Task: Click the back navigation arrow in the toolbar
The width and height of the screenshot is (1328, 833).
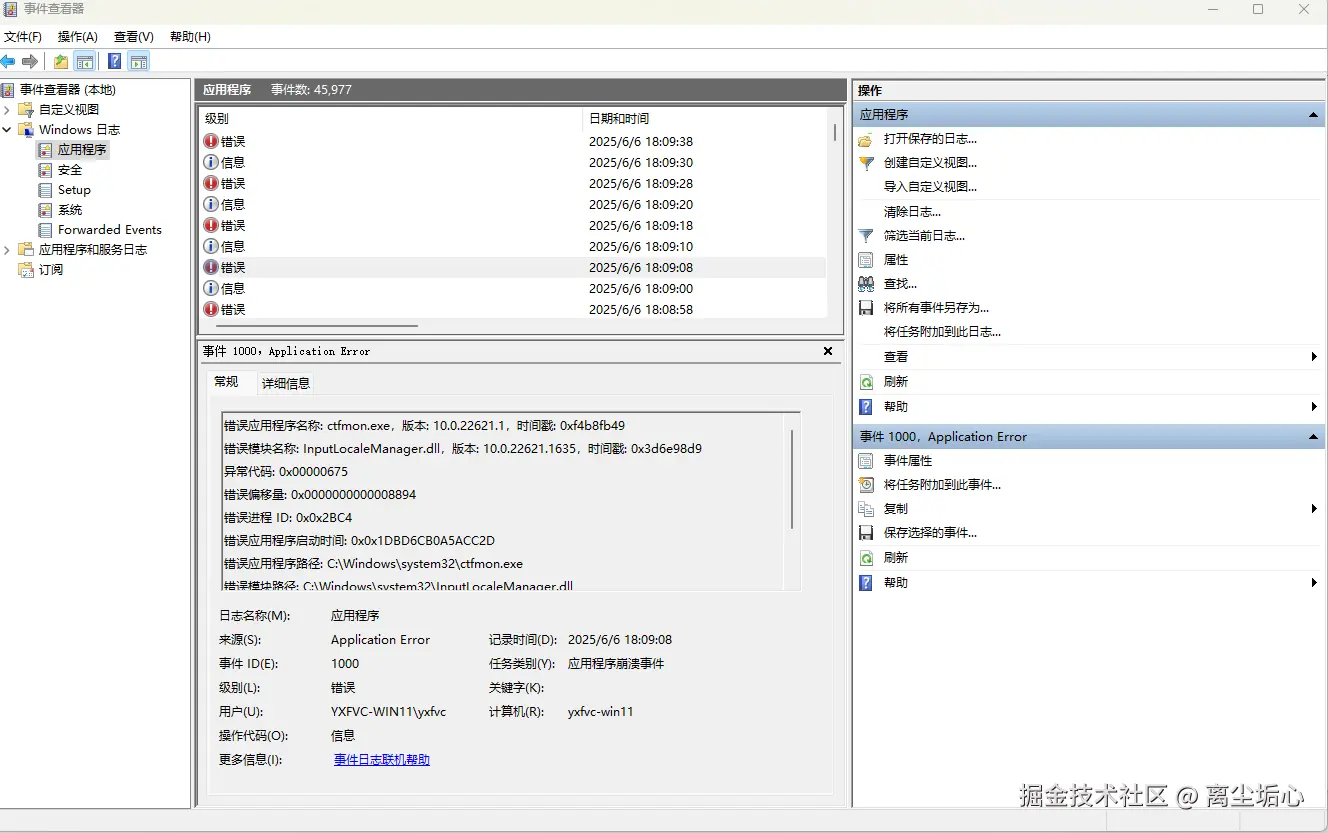Action: point(9,61)
